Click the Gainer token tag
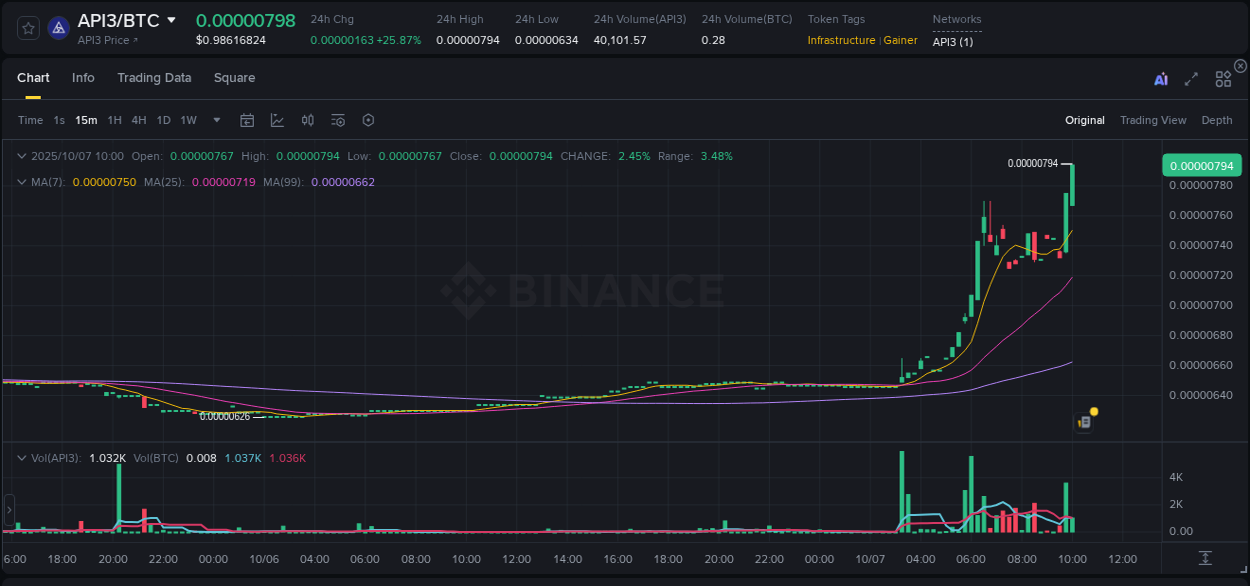Screen dimensions: 1250x586 click(900, 40)
